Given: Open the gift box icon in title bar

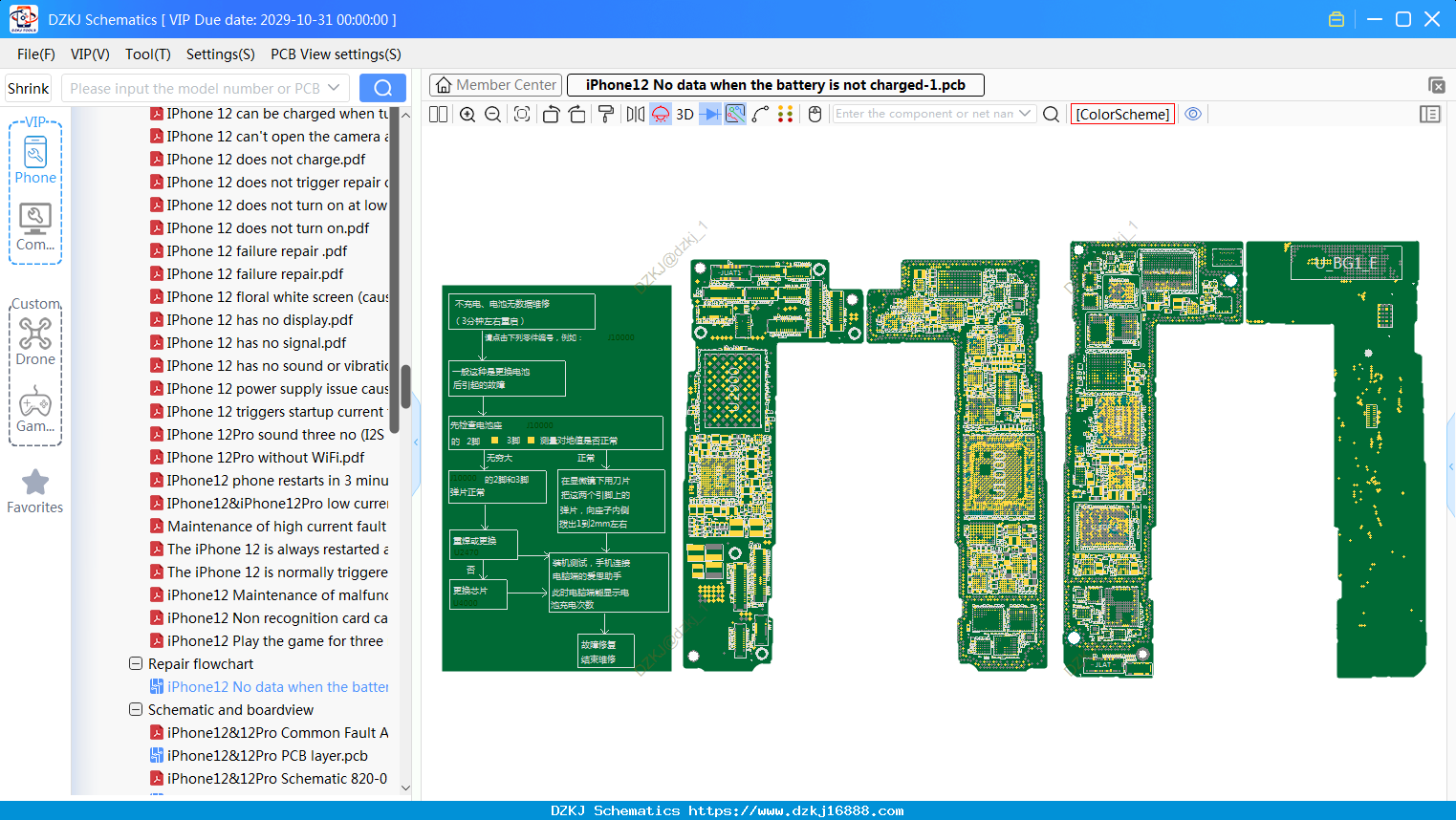Looking at the screenshot, I should [x=1336, y=19].
